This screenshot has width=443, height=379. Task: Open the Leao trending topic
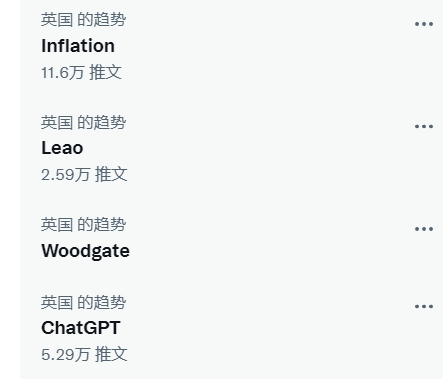pyautogui.click(x=62, y=148)
